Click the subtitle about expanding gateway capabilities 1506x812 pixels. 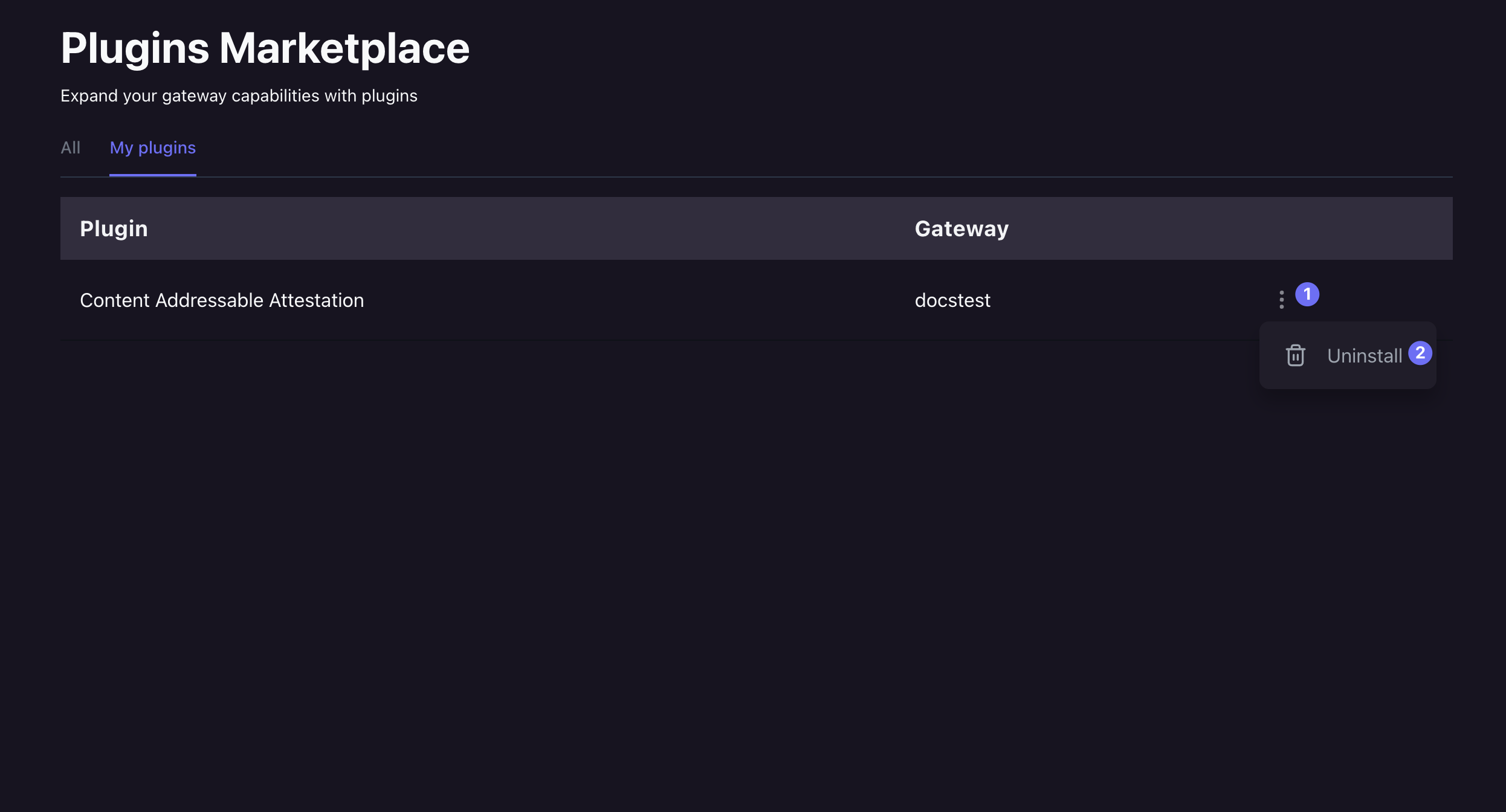pyautogui.click(x=239, y=96)
